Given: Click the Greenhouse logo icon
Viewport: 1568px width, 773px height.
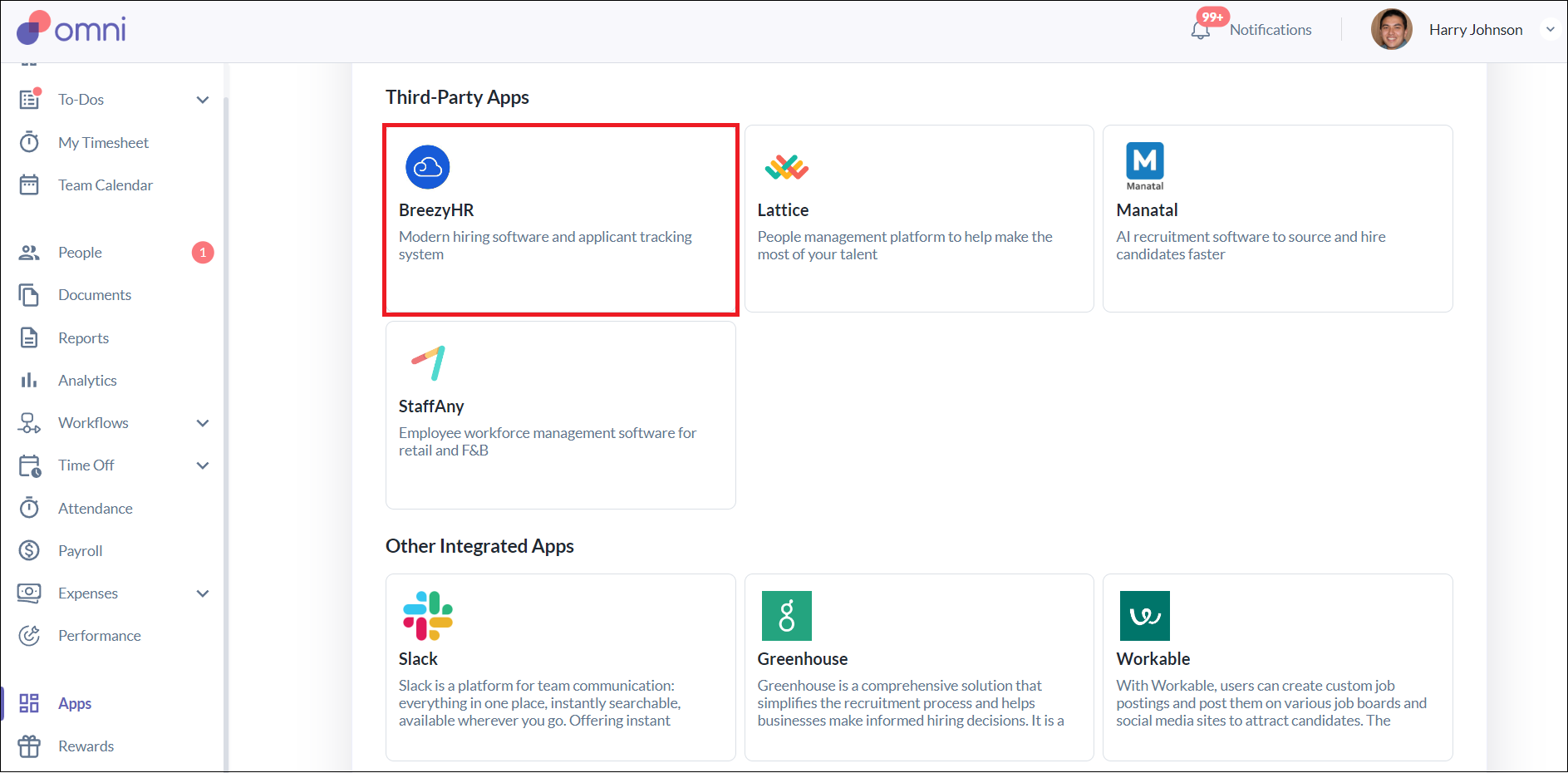Looking at the screenshot, I should point(787,616).
